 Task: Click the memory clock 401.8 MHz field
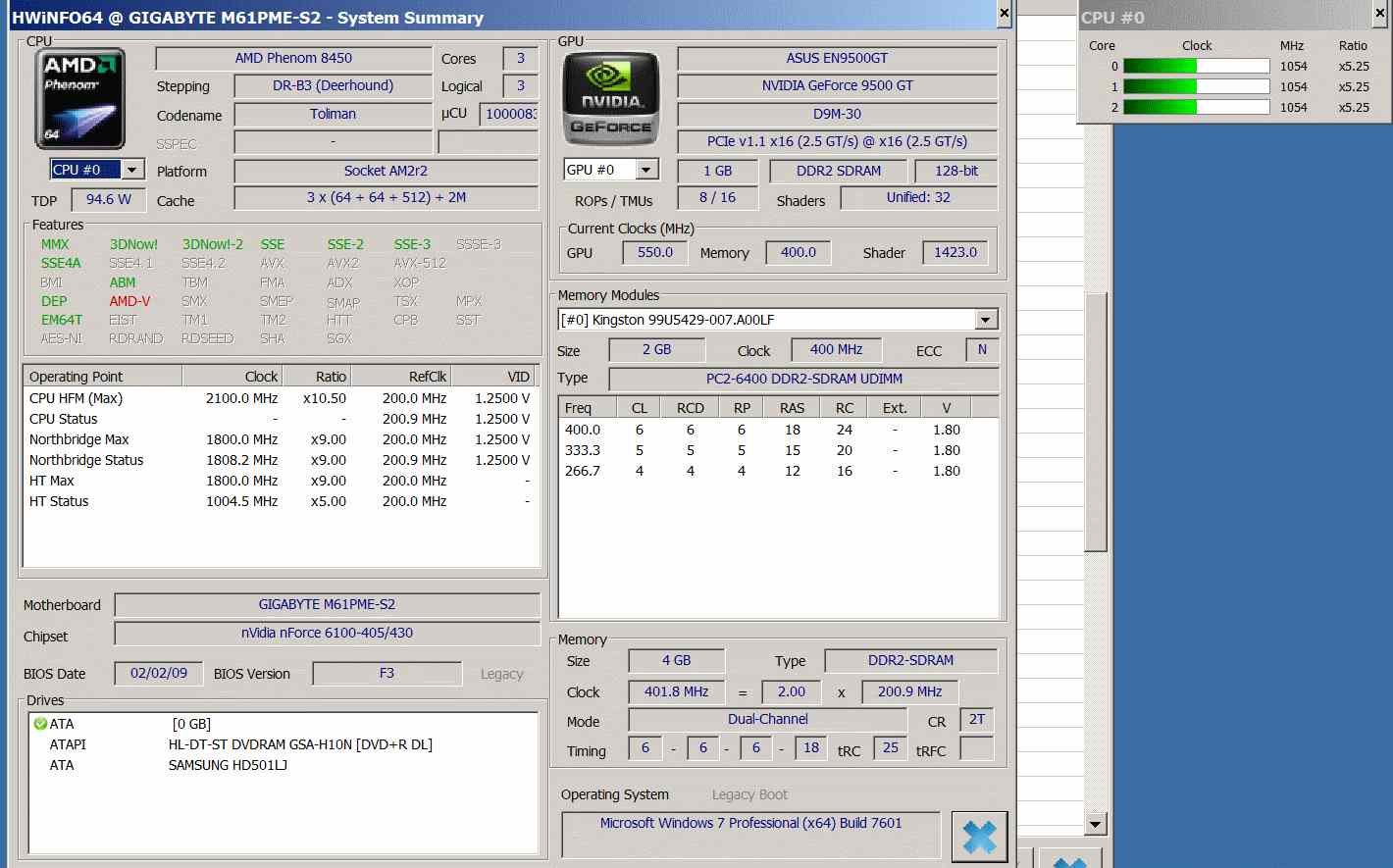pyautogui.click(x=676, y=692)
